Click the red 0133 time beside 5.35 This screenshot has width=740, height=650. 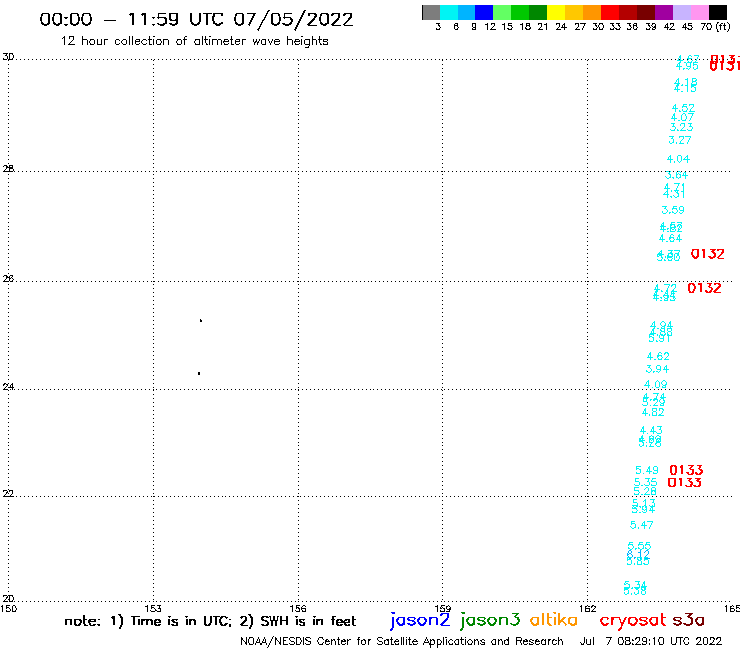tap(684, 482)
